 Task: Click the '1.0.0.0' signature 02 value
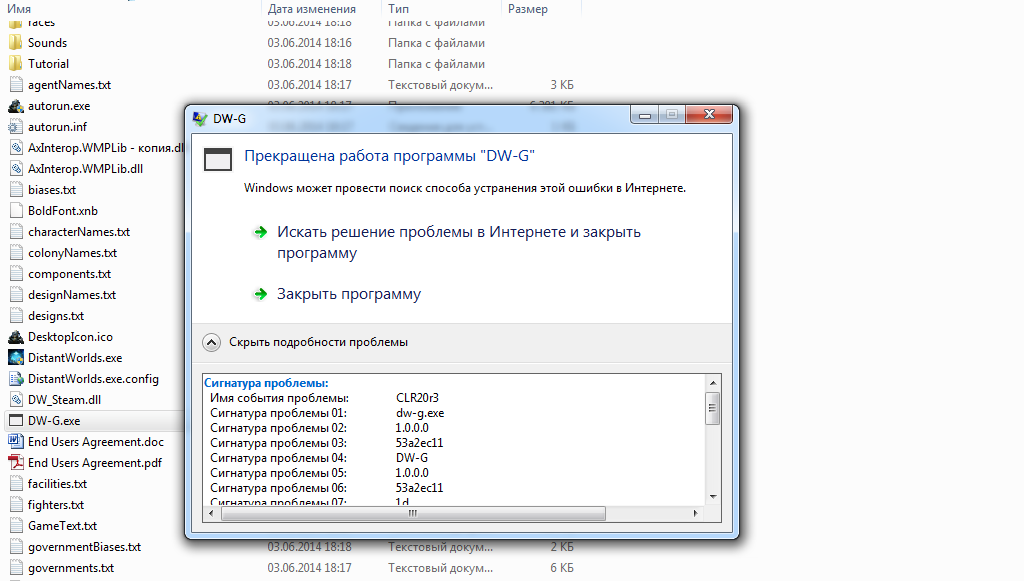click(x=412, y=428)
